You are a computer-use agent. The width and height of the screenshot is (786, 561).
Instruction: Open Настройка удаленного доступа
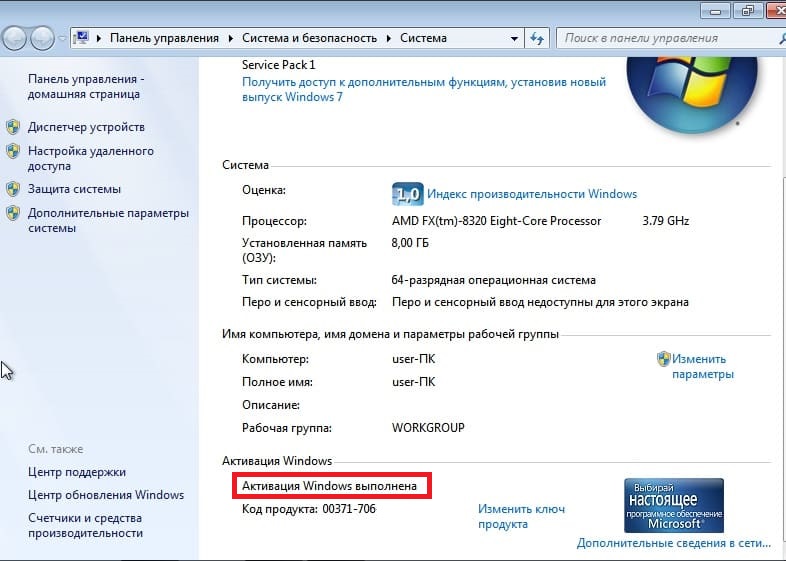(91, 158)
